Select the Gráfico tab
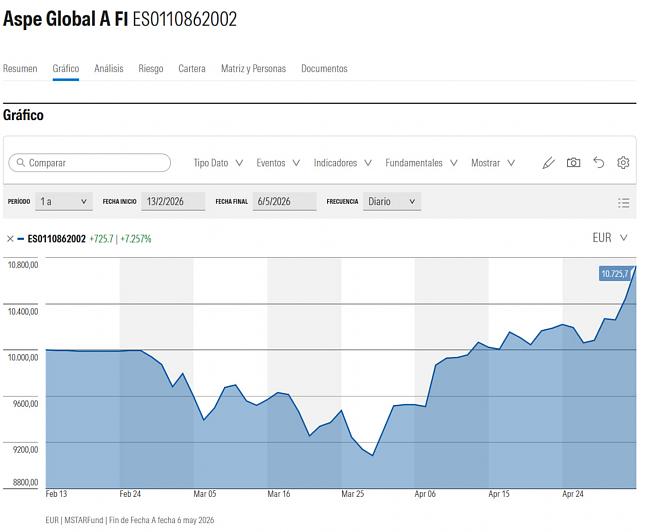This screenshot has width=650, height=532. (x=65, y=68)
